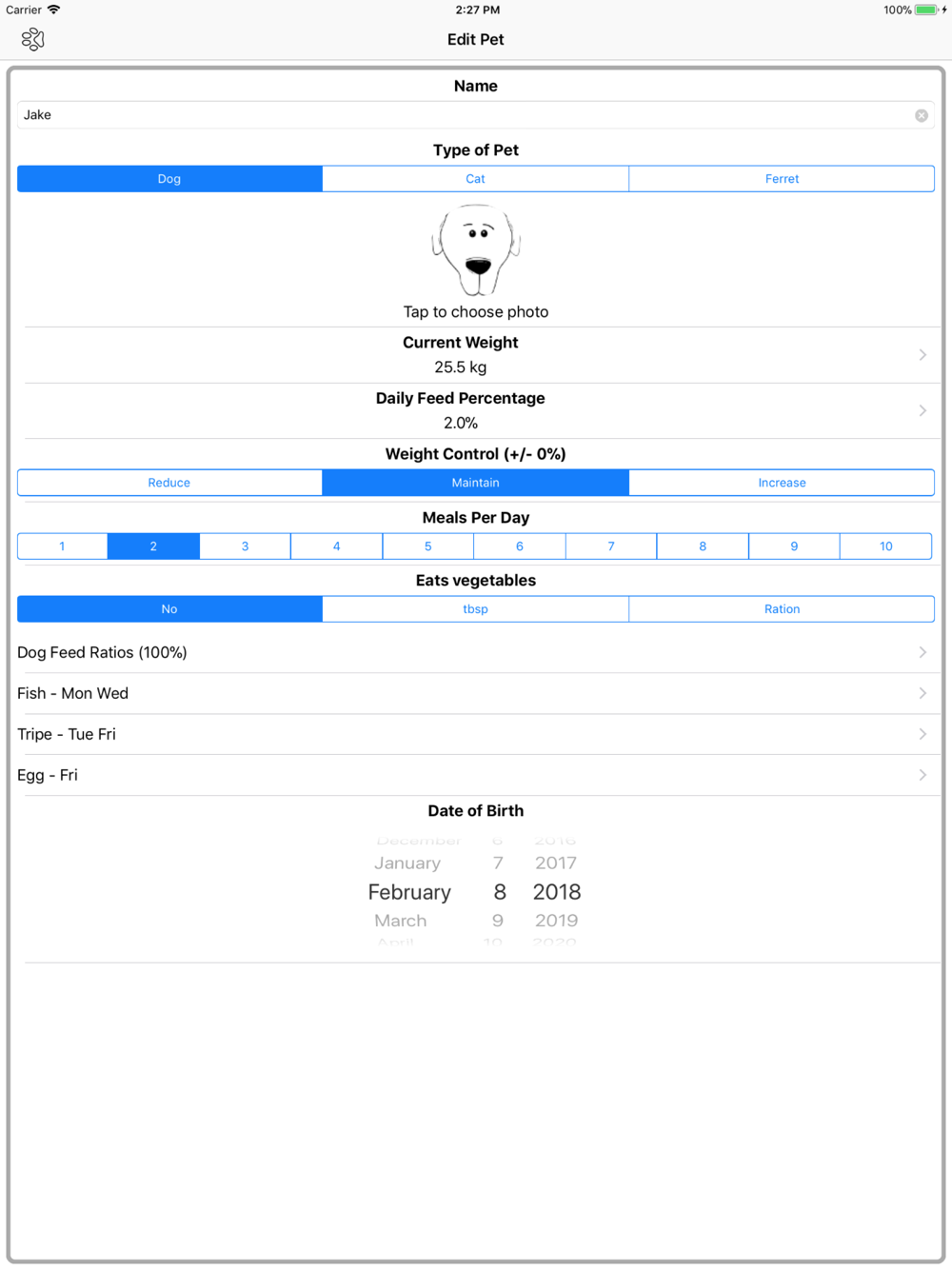The width and height of the screenshot is (952, 1270).
Task: Expand Dog Feed Ratios row chevron
Action: [922, 652]
